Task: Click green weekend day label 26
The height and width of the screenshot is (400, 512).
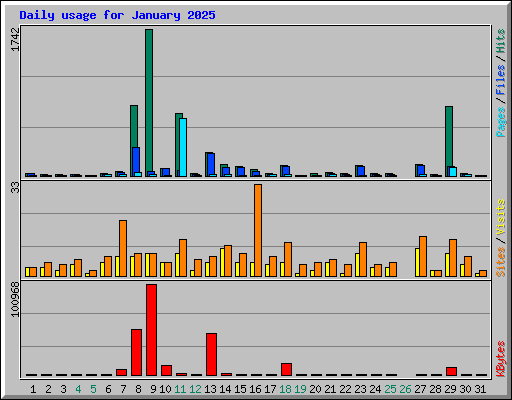Action: pos(406,389)
